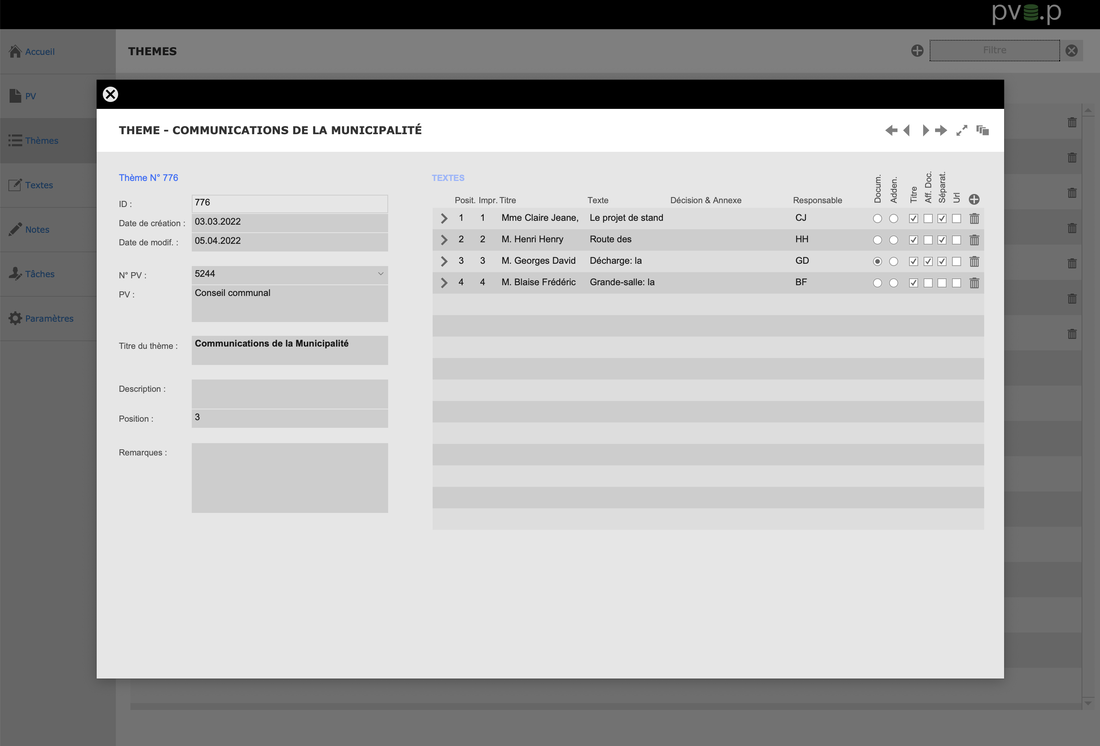Go to the previous theme record
Viewport: 1100px width, 746px height.
click(907, 131)
